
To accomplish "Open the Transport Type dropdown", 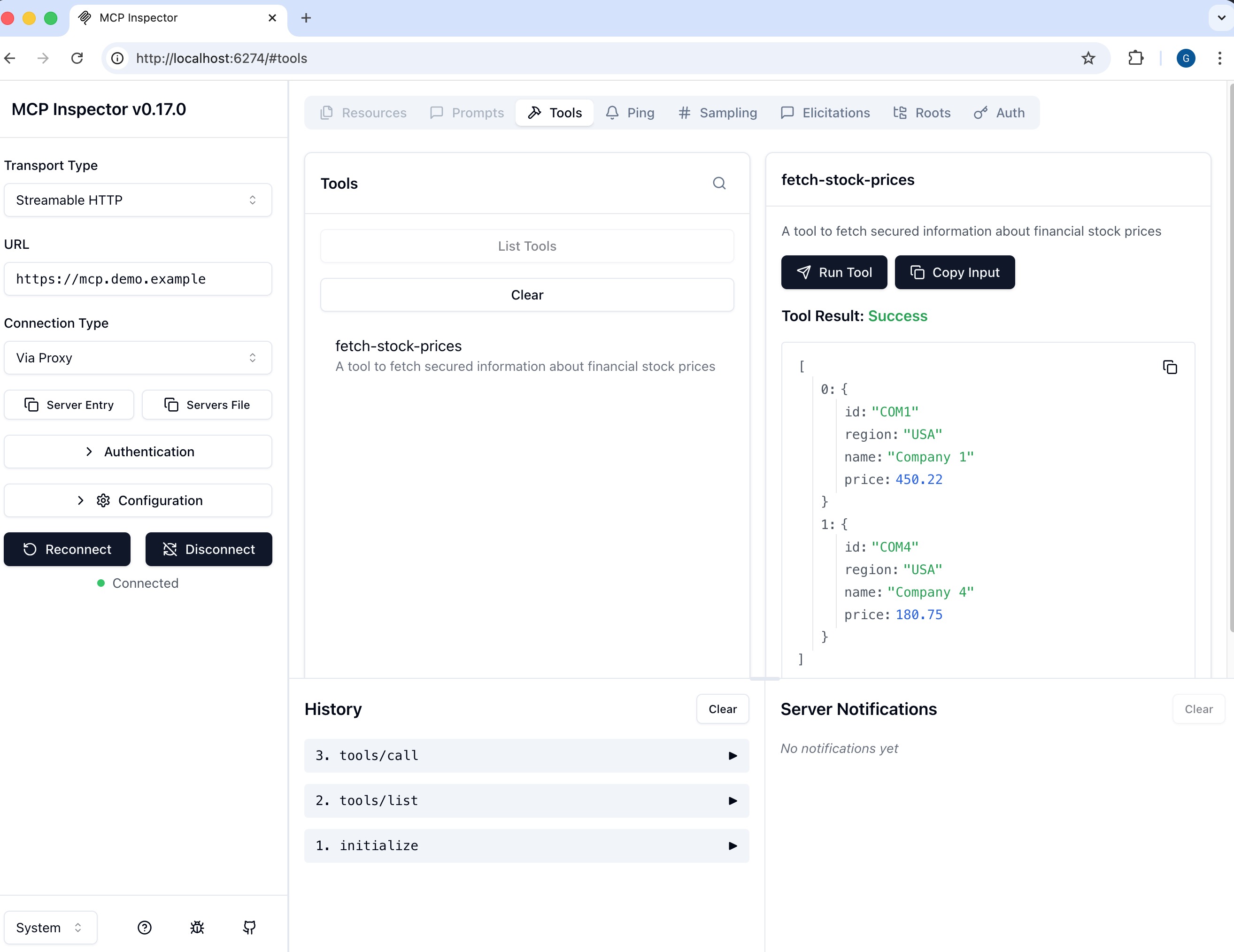I will (138, 200).
